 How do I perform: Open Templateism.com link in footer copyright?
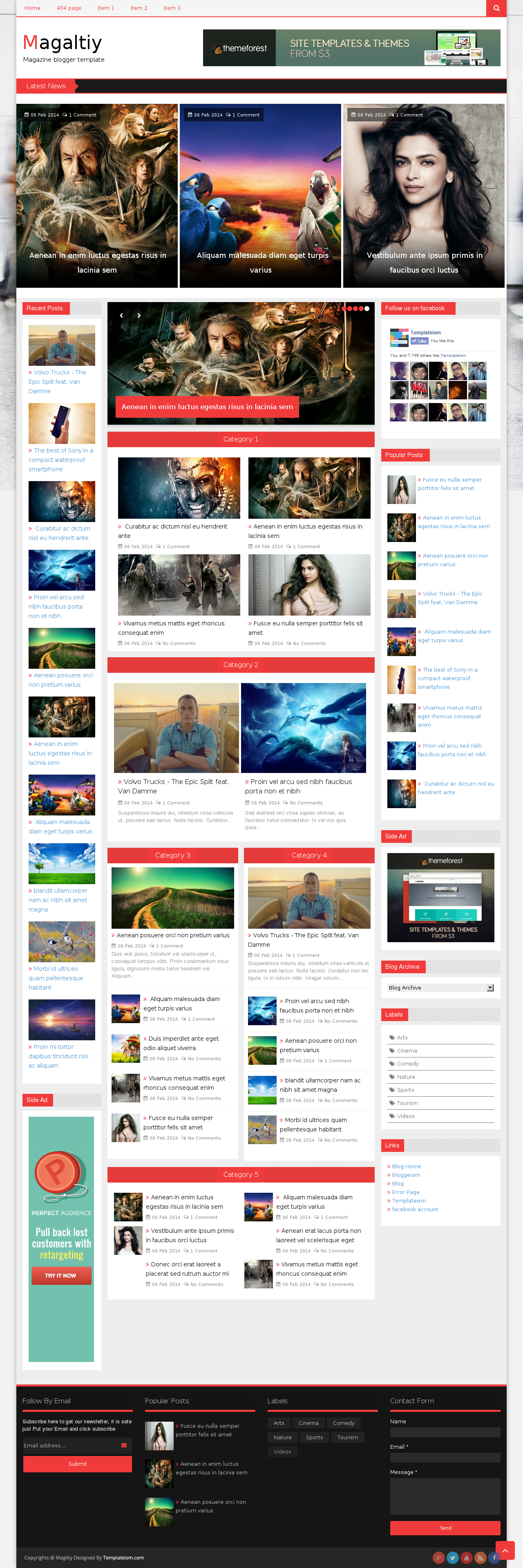123,1558
